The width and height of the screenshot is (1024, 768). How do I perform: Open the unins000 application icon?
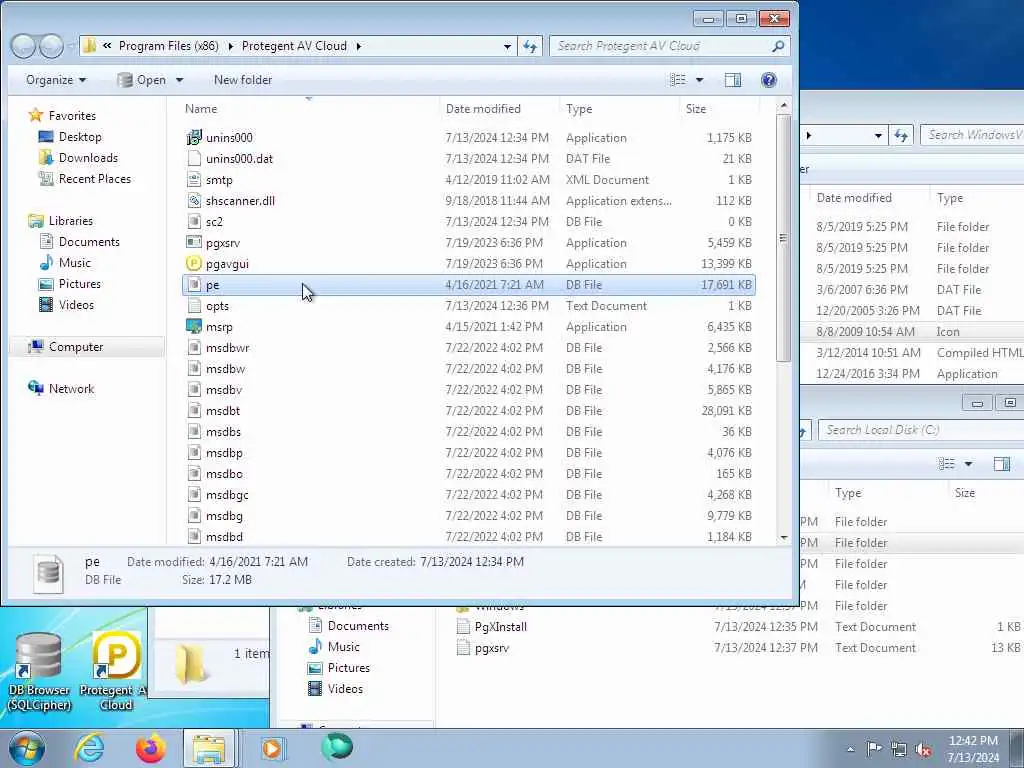pos(194,138)
